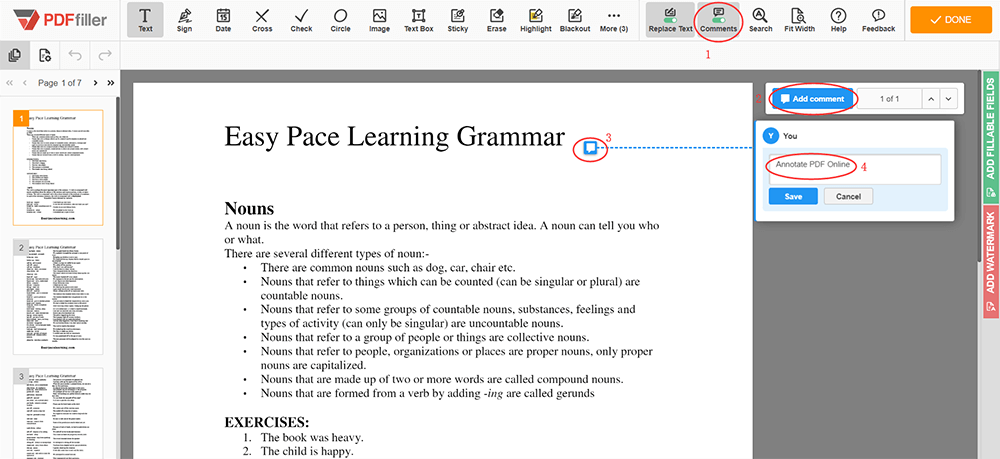Select the Sign tool
The width and height of the screenshot is (1000, 459).
click(x=184, y=20)
